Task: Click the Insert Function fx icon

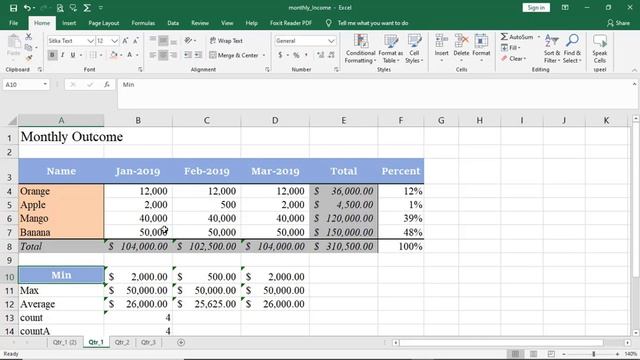Action: click(107, 84)
